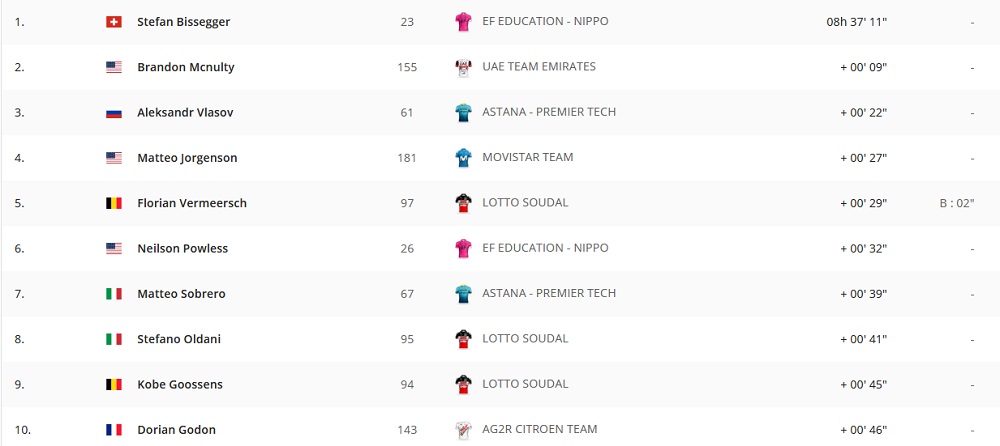Open rider Brandon Mcnulty's profile

click(185, 68)
